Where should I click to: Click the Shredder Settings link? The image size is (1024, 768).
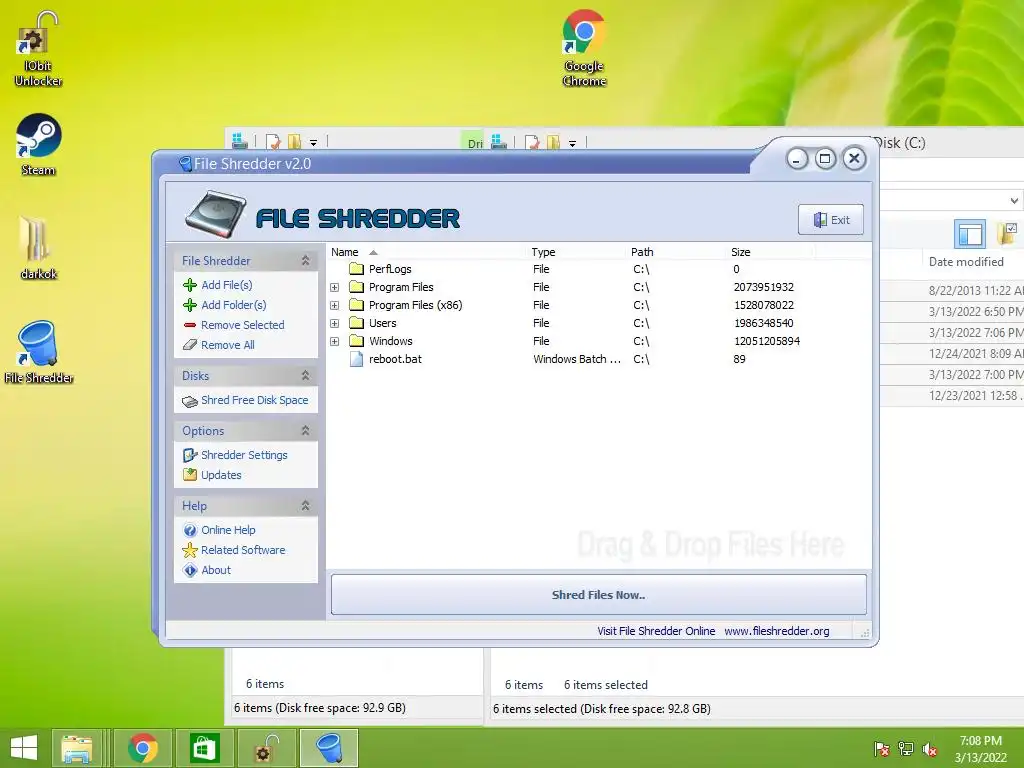pos(244,455)
